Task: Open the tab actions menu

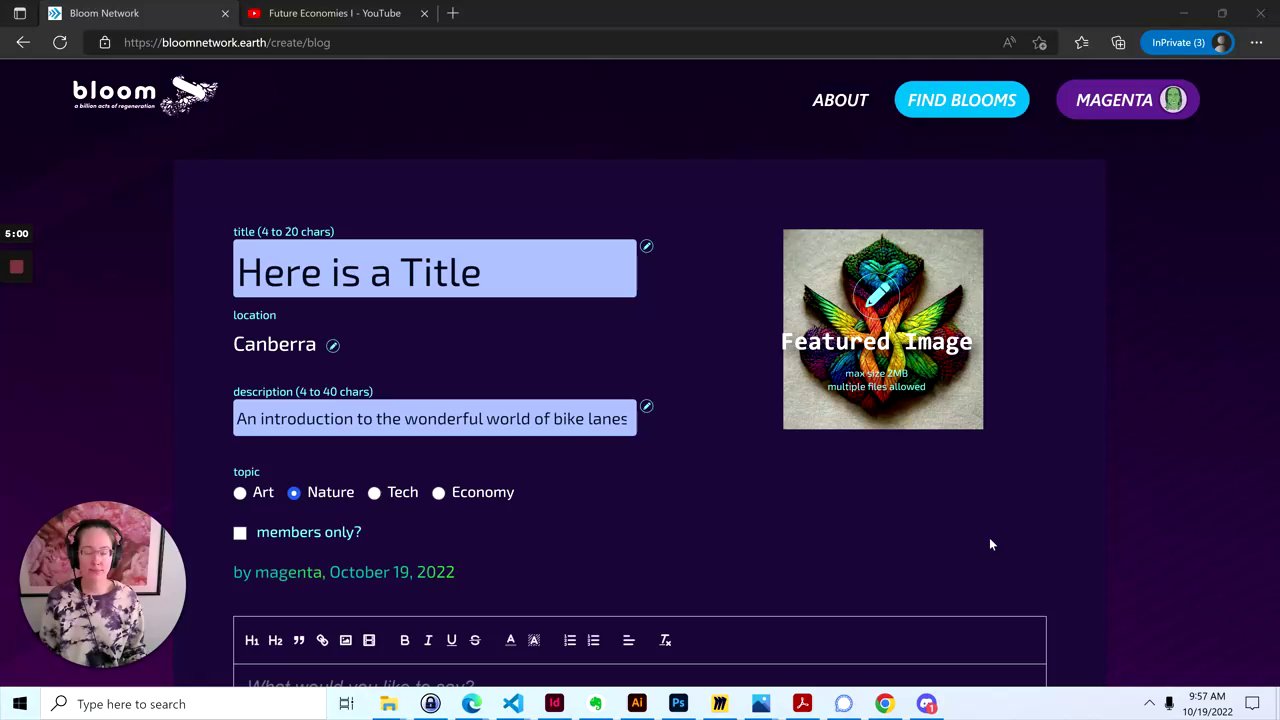Action: click(x=19, y=13)
